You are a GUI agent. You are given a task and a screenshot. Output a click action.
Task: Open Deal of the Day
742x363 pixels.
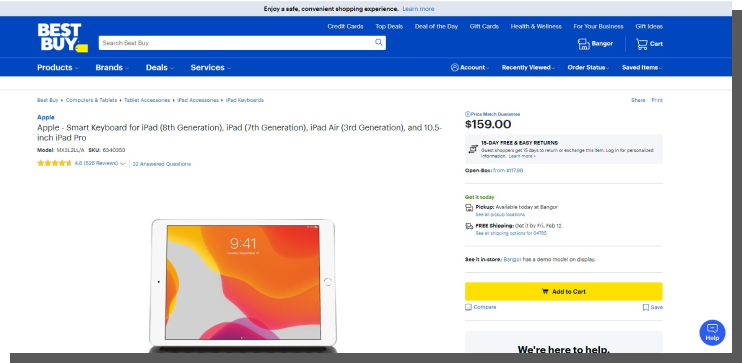point(436,27)
